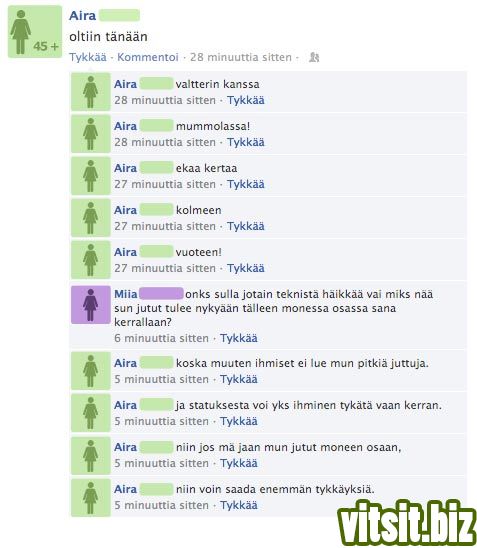This screenshot has height=548, width=477.
Task: Click the '28 minuuttia sitten' timestamp on the main post
Action: coord(241,57)
